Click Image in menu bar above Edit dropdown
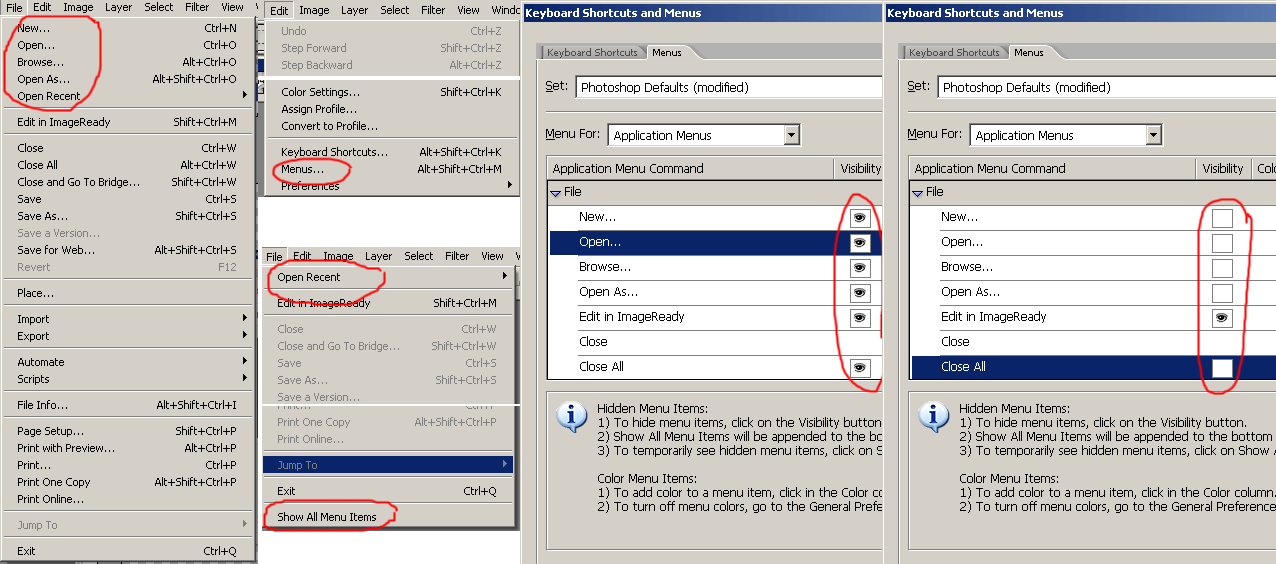This screenshot has width=1276, height=564. 314,10
